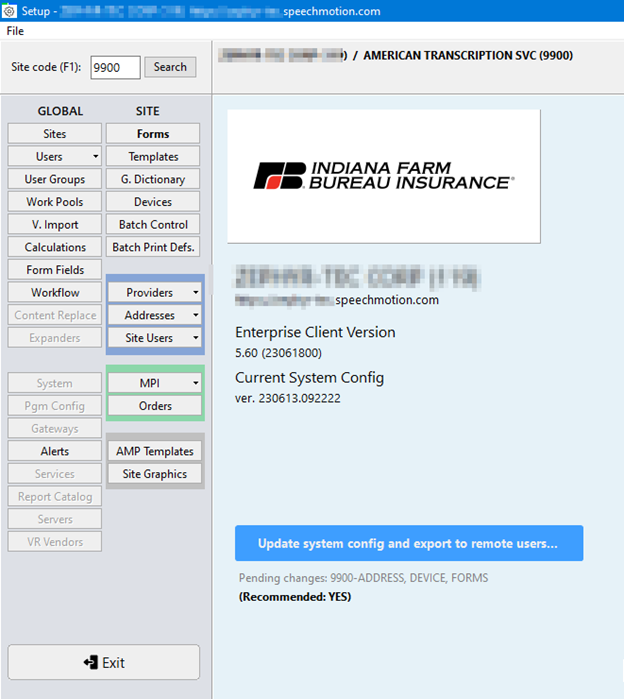
Task: Click the Indiana Farm Bureau Insurance logo
Action: point(383,176)
